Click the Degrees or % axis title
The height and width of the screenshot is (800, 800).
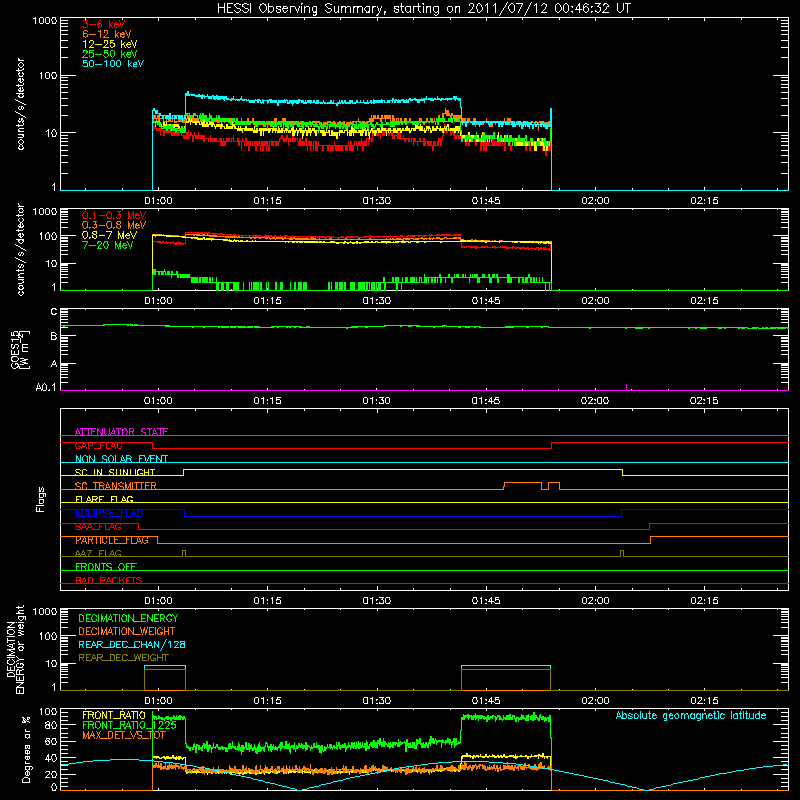click(26, 749)
